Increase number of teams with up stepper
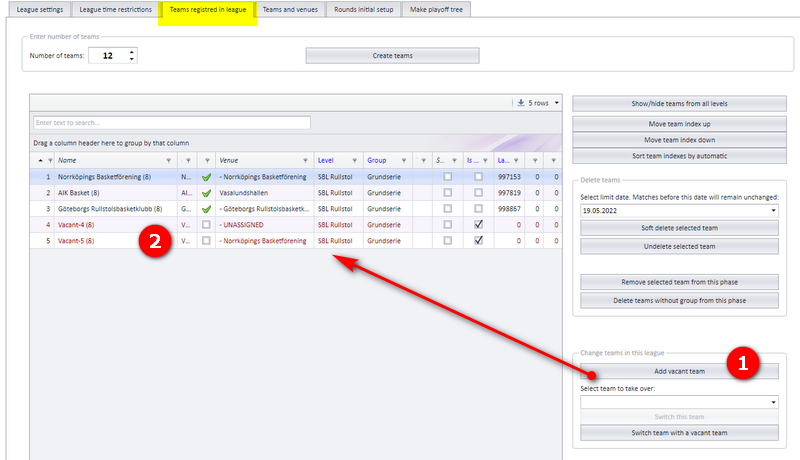 pos(132,52)
